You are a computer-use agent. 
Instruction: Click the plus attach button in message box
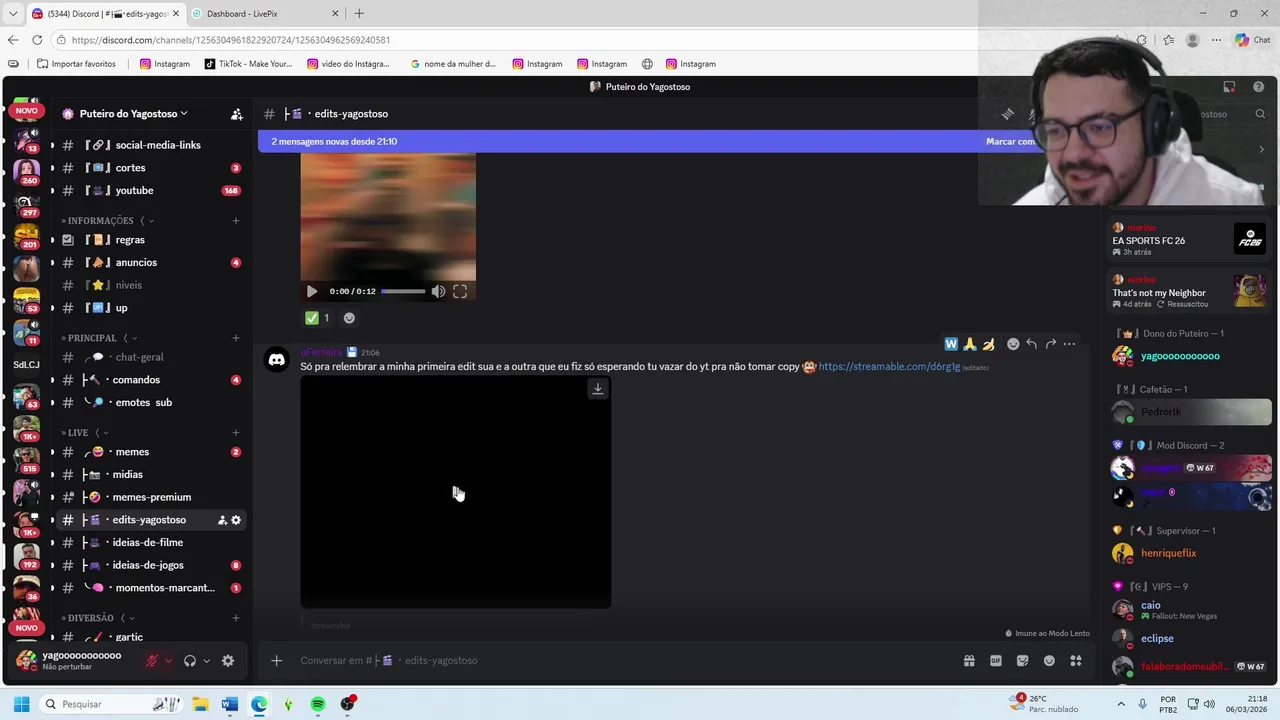tap(277, 660)
